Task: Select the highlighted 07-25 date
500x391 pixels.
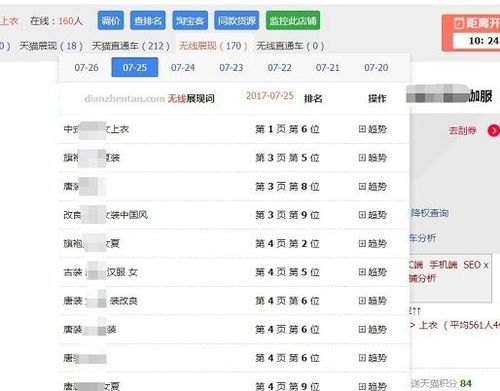Action: [135, 67]
